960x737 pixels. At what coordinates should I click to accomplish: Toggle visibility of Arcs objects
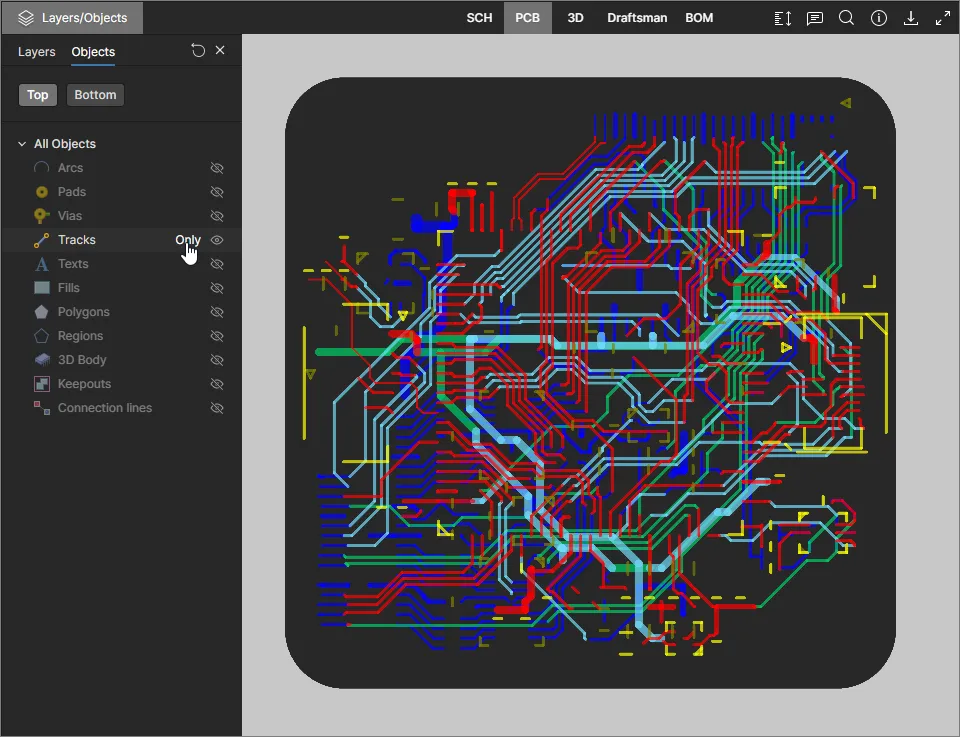(x=217, y=168)
